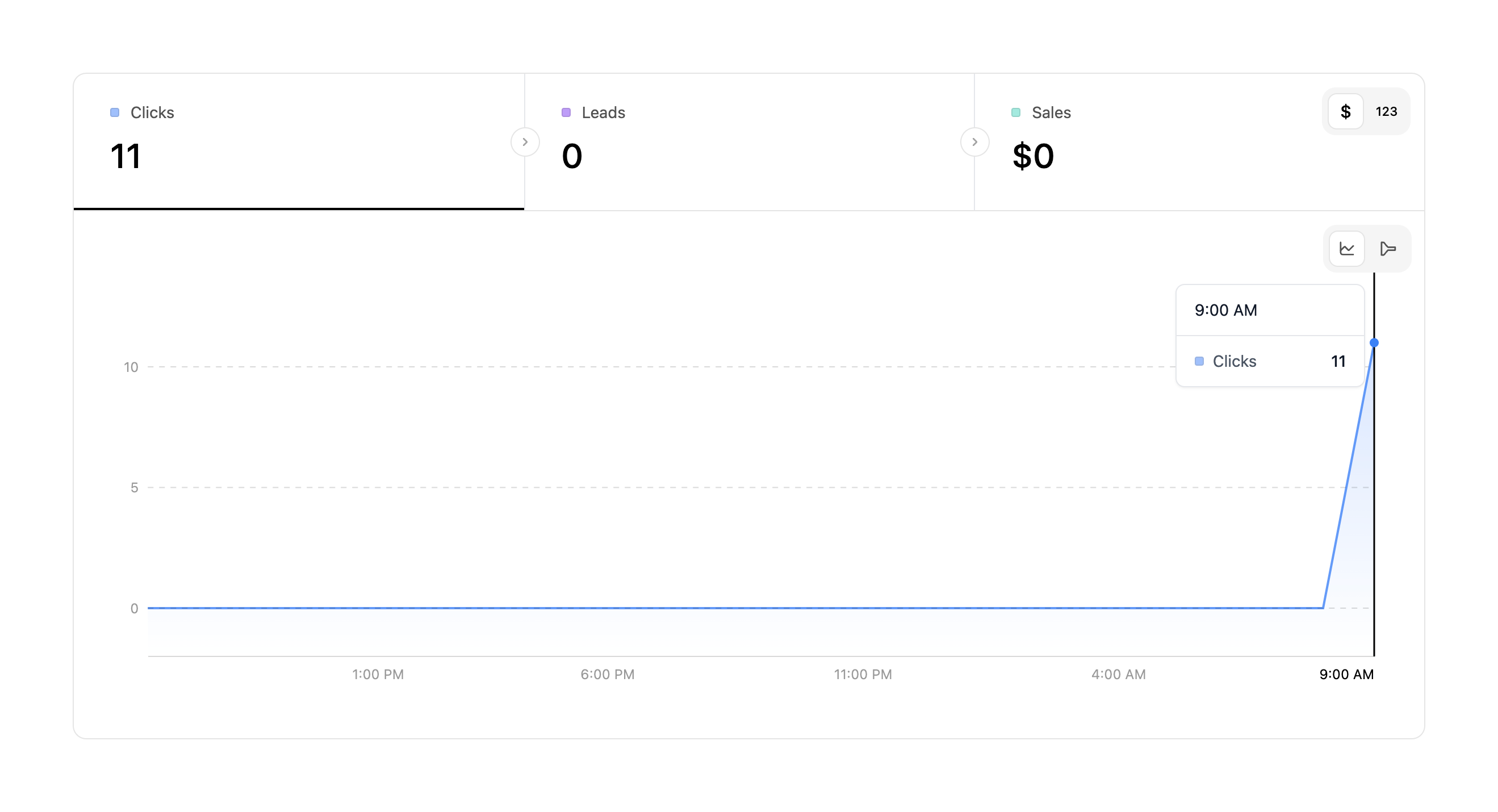Click the 1:00 PM x-axis label

(x=378, y=674)
